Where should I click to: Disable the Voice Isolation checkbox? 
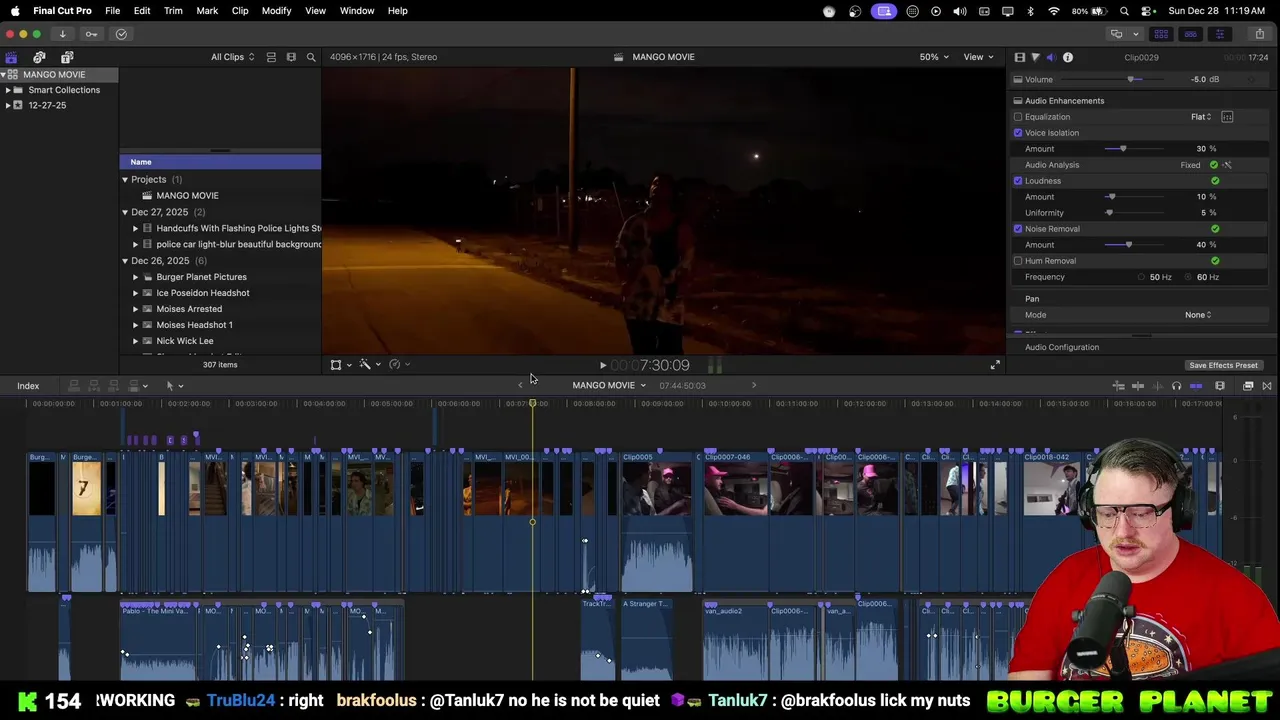(x=1018, y=133)
